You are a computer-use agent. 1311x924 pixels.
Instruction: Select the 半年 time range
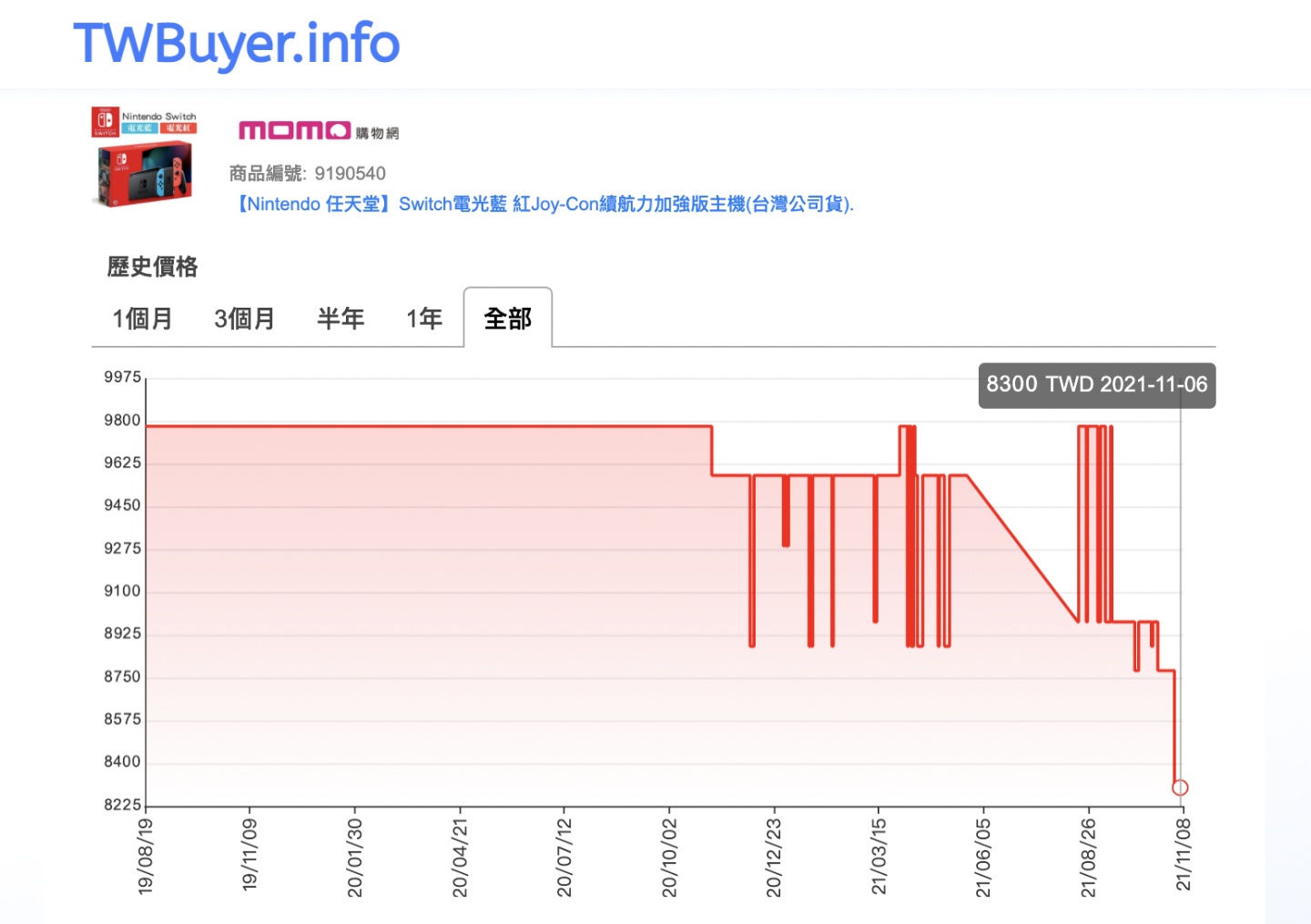[340, 319]
